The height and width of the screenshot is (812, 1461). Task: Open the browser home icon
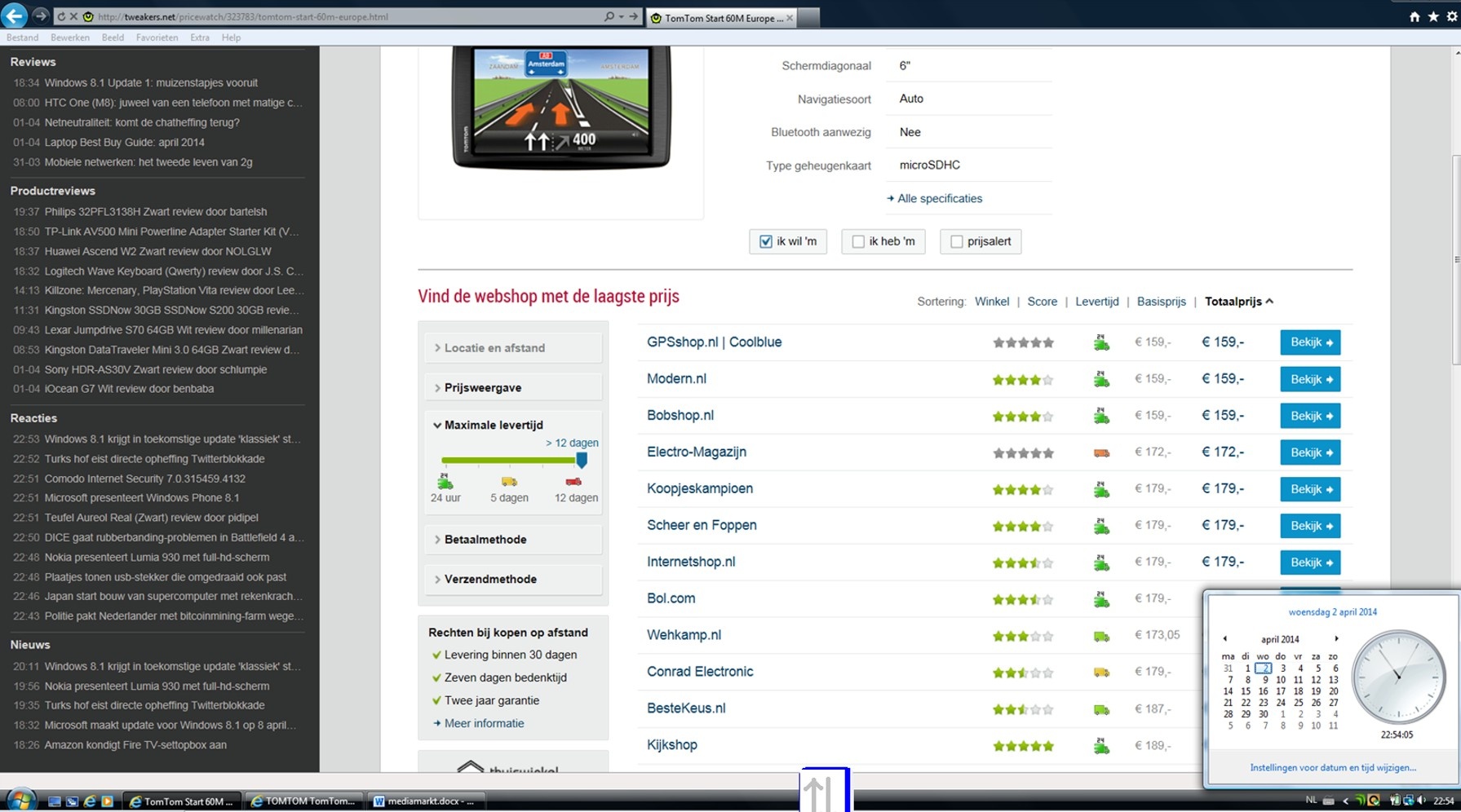1415,16
